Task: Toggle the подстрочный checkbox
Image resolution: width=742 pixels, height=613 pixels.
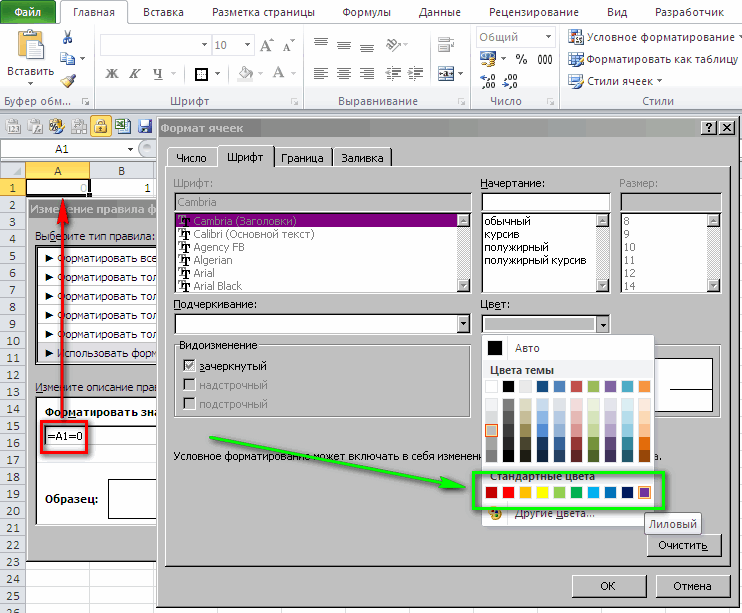Action: [189, 403]
